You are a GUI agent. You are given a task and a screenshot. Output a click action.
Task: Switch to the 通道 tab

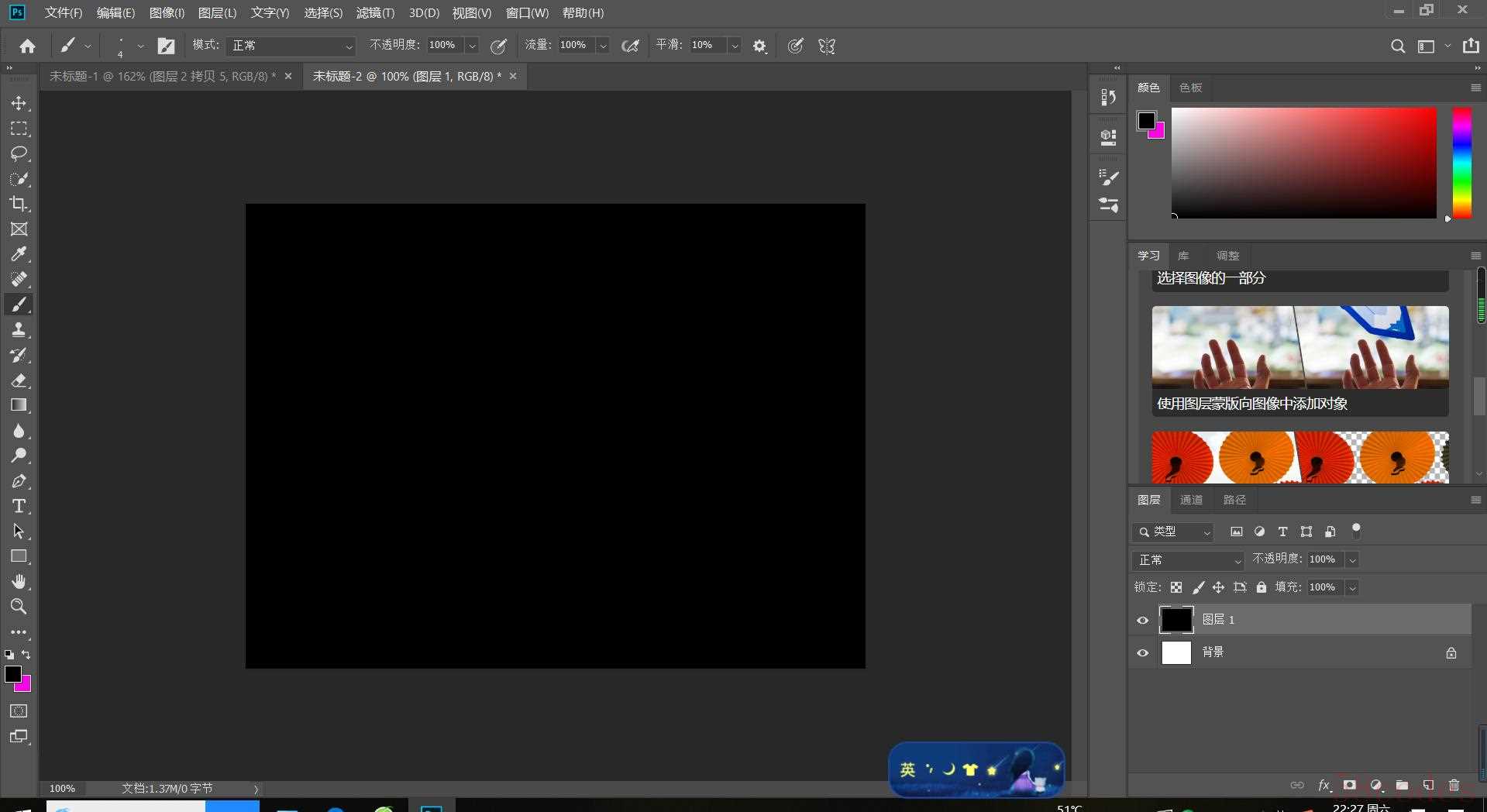1191,500
